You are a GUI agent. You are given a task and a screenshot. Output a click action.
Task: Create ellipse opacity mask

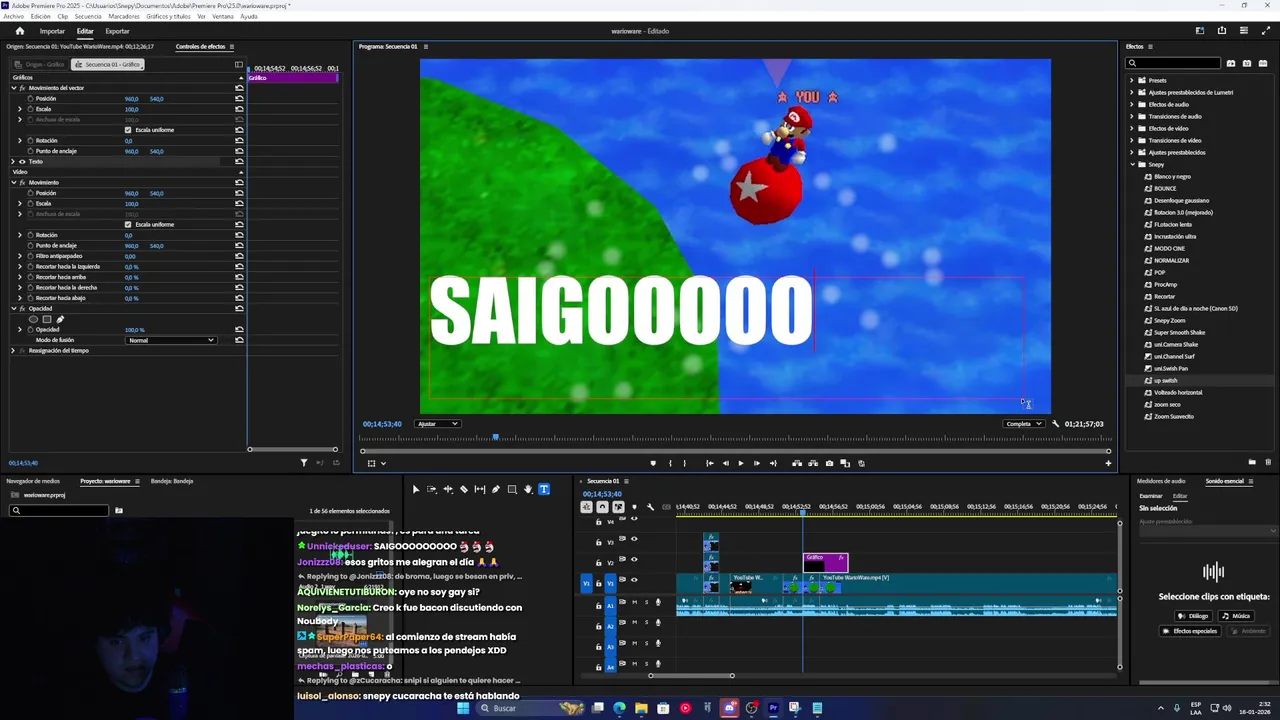coord(33,319)
